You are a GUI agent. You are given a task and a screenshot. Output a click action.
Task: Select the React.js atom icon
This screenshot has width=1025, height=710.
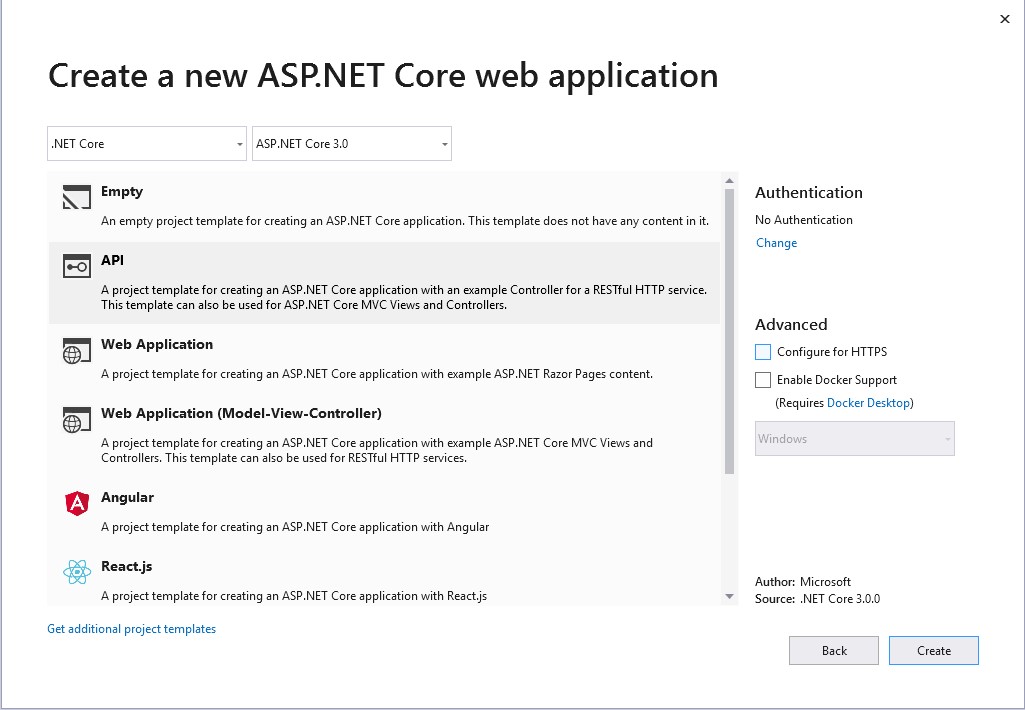(x=76, y=572)
